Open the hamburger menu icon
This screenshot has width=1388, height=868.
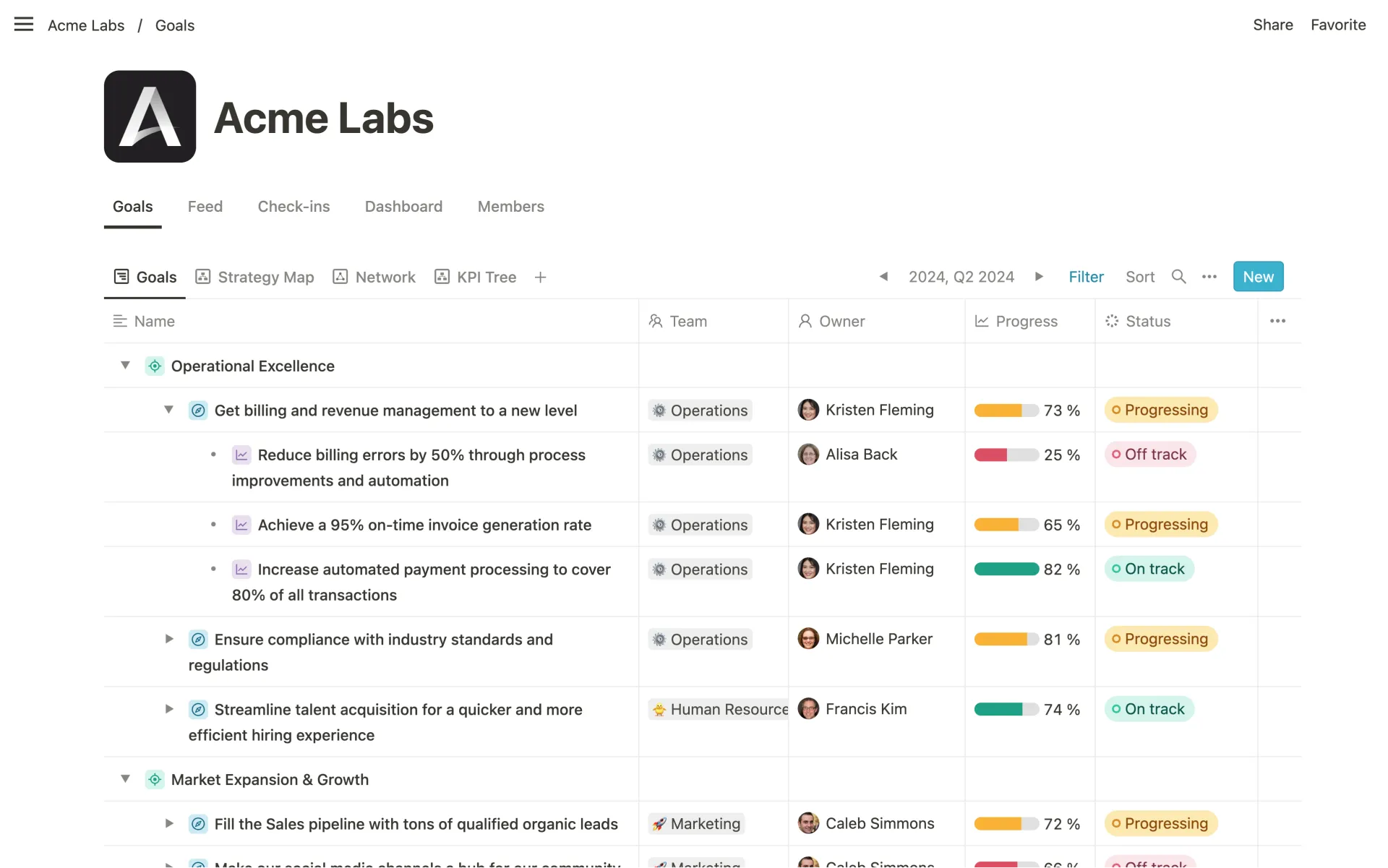tap(24, 25)
